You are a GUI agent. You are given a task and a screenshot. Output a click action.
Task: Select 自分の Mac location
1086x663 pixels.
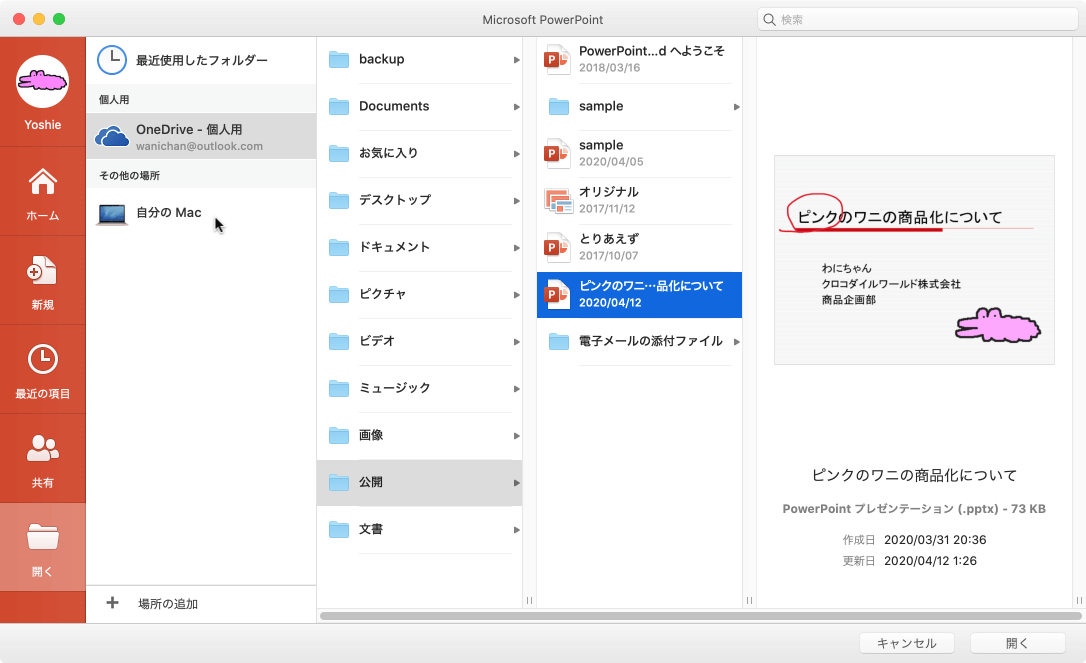(201, 213)
